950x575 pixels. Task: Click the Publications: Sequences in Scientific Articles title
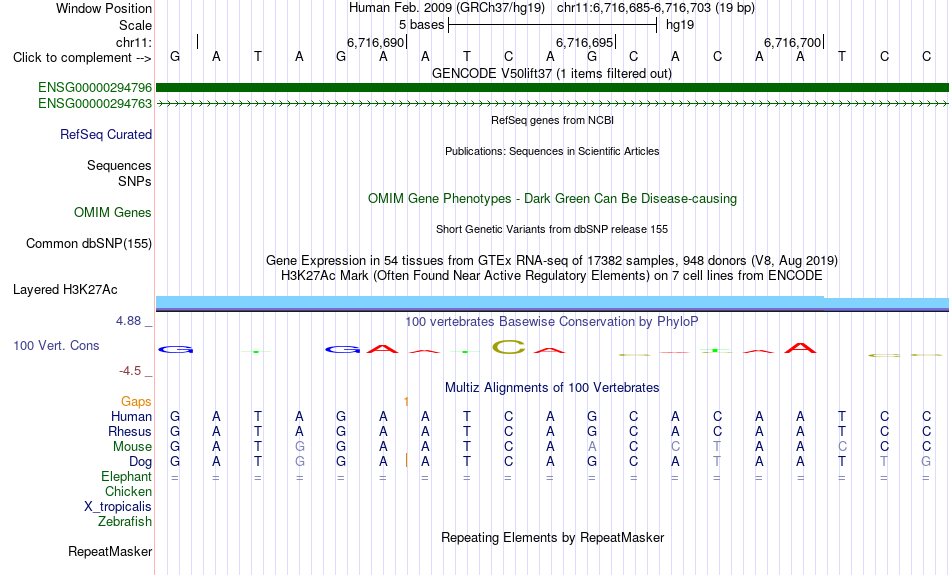pos(552,151)
